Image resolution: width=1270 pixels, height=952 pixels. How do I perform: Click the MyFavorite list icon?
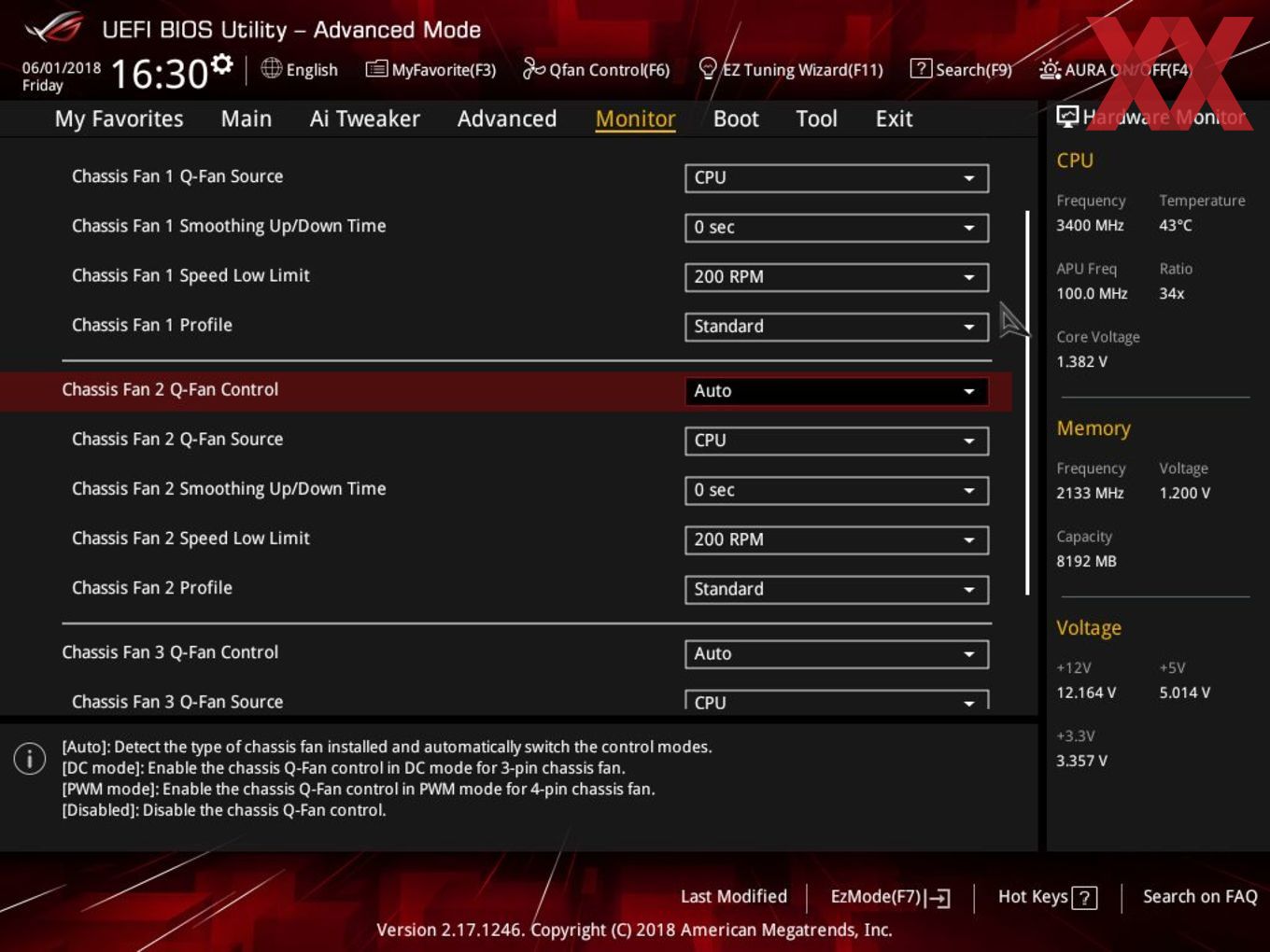tap(376, 69)
